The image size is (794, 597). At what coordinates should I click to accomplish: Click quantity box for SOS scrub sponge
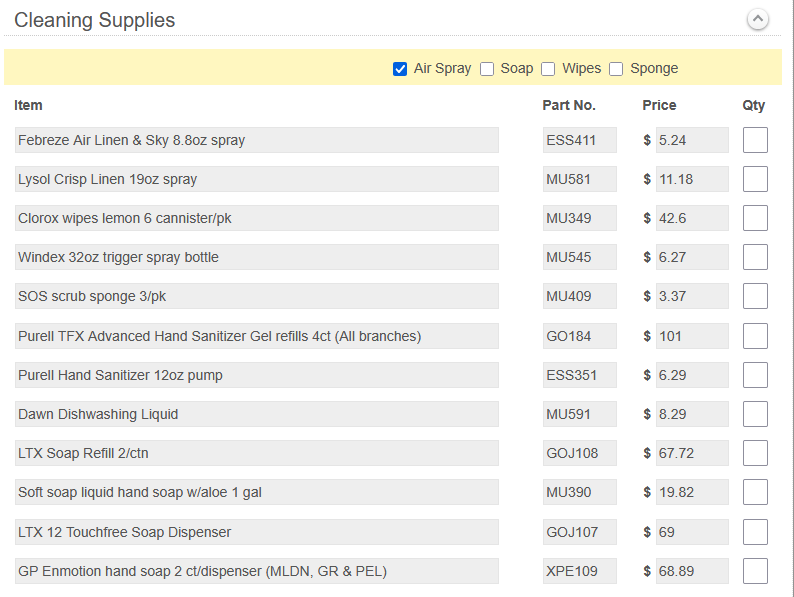tap(755, 296)
